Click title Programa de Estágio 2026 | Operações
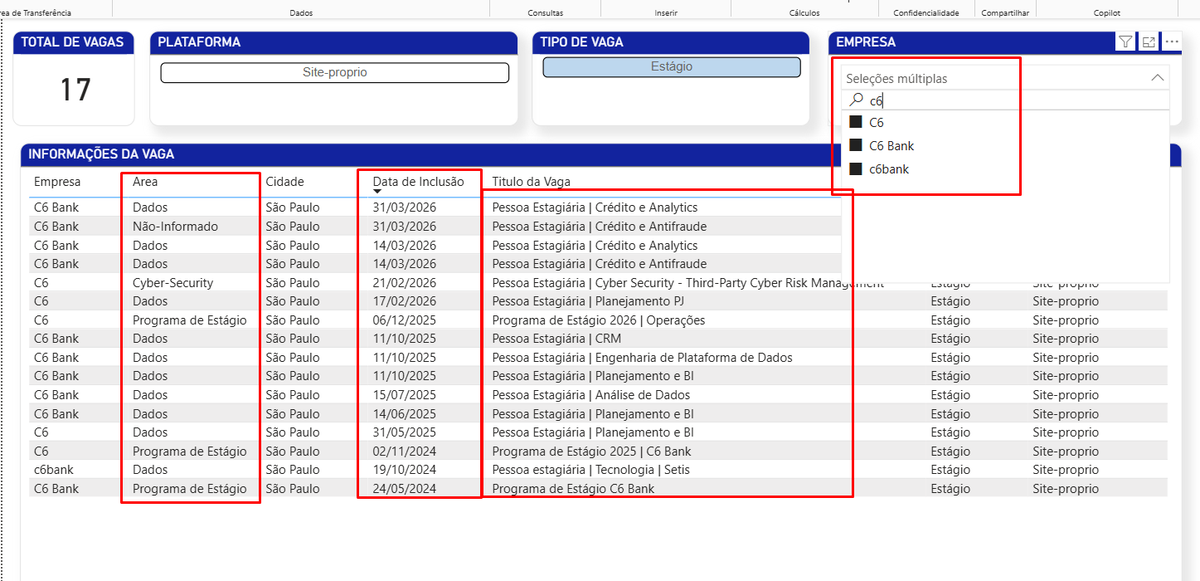Viewport: 1200px width, 581px height. (598, 320)
